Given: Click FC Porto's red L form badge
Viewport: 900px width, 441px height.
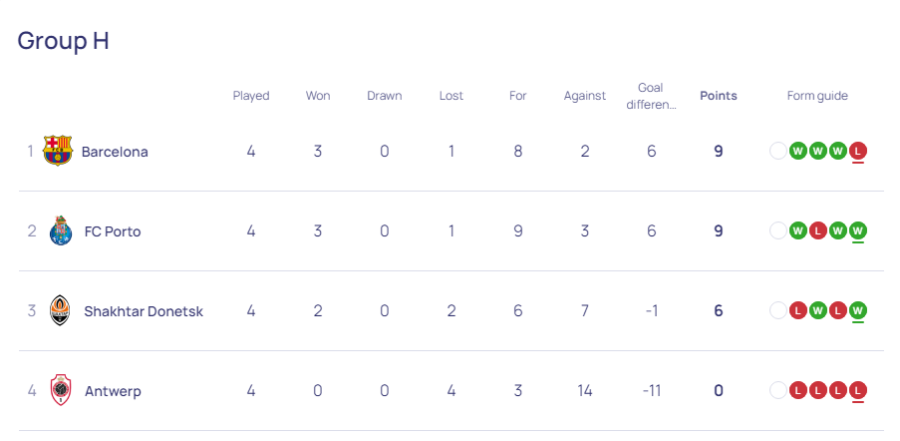Looking at the screenshot, I should tap(818, 231).
